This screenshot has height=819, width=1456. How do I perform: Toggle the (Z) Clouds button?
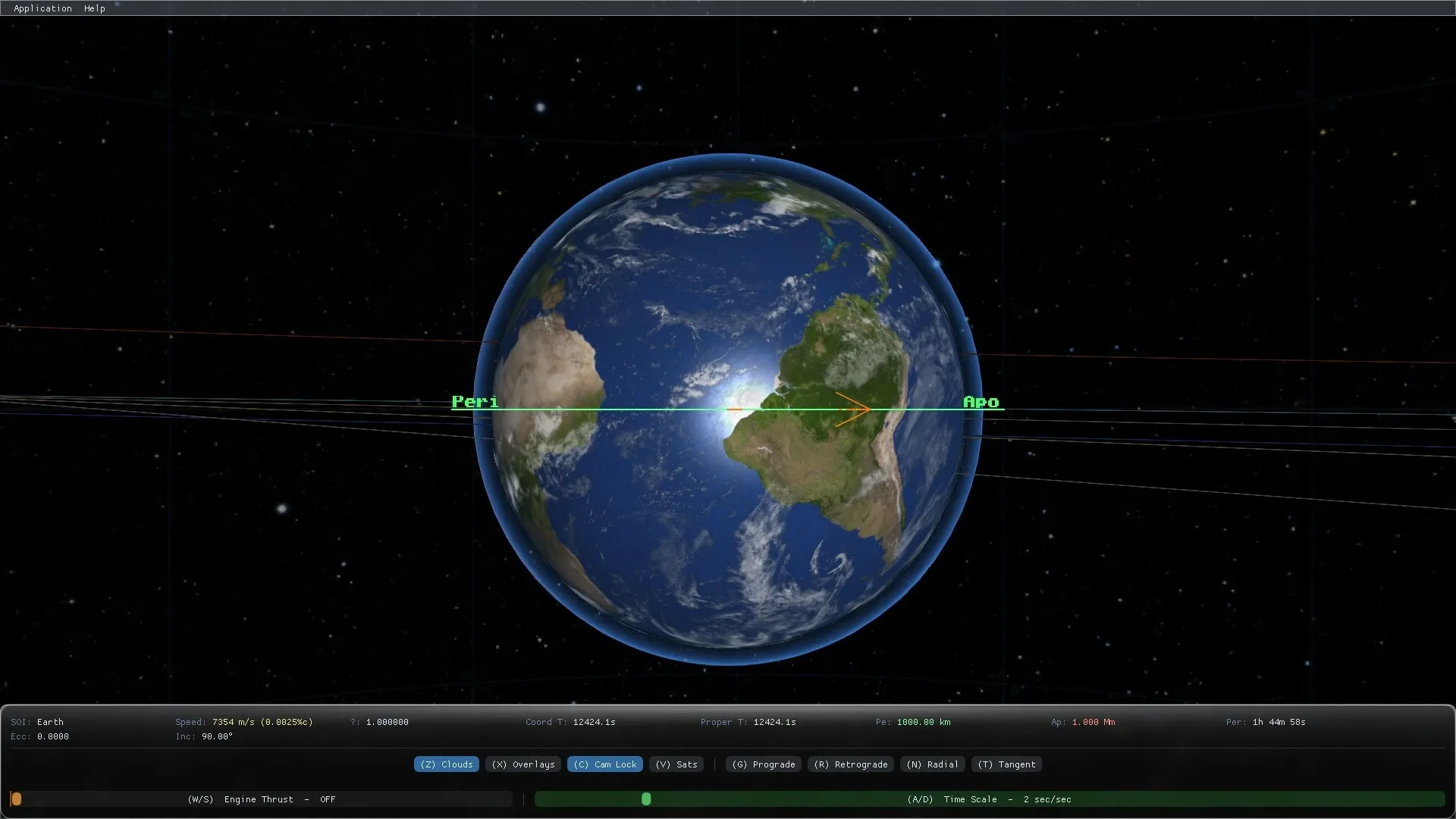(447, 764)
